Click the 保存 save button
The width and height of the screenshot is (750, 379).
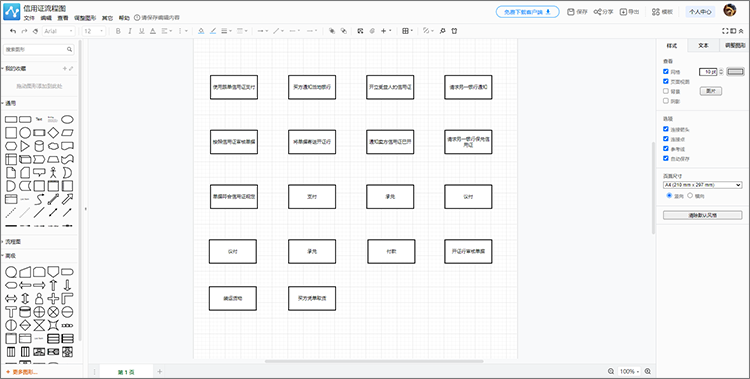(x=577, y=11)
